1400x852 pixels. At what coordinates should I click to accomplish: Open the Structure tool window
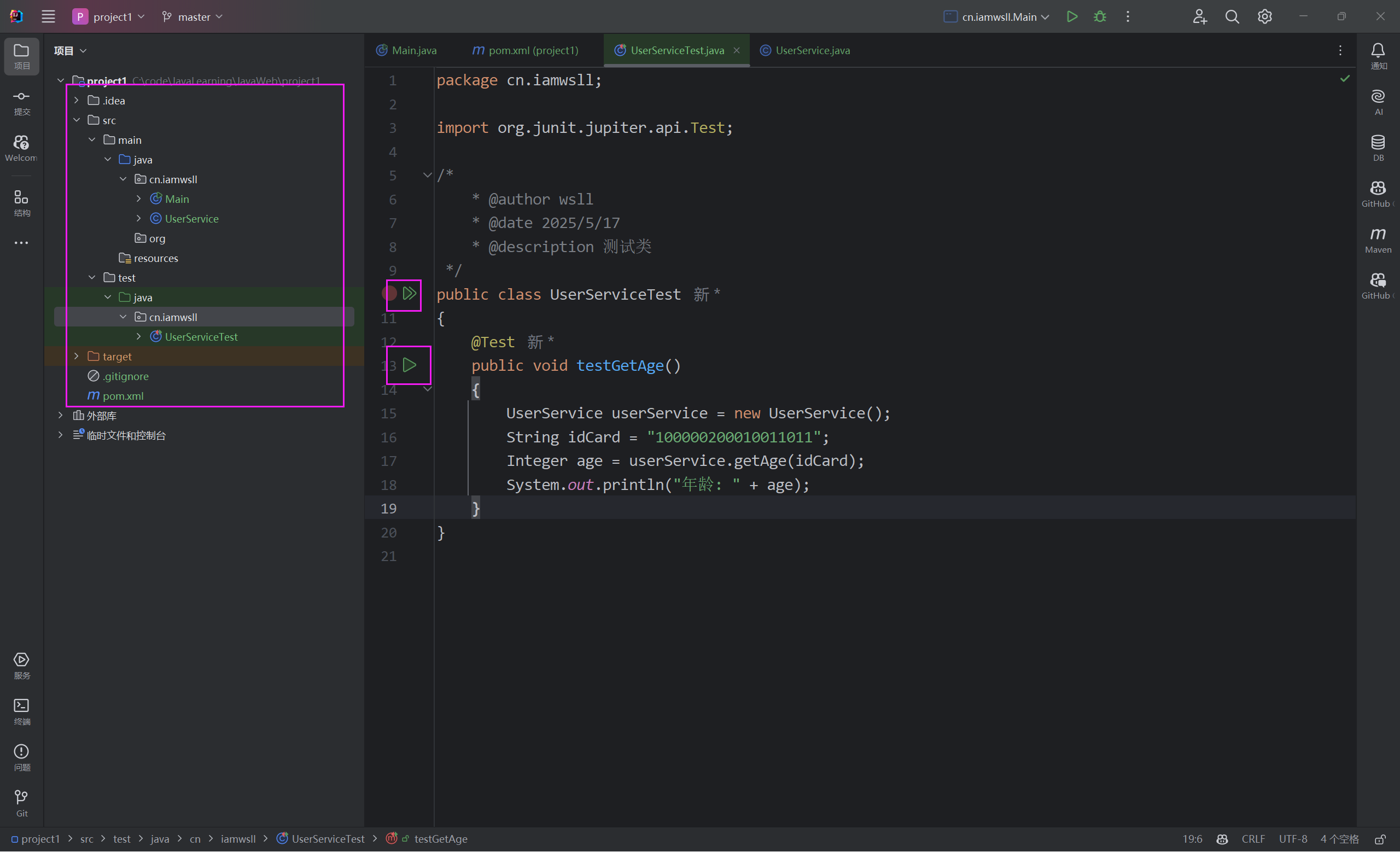(x=21, y=203)
